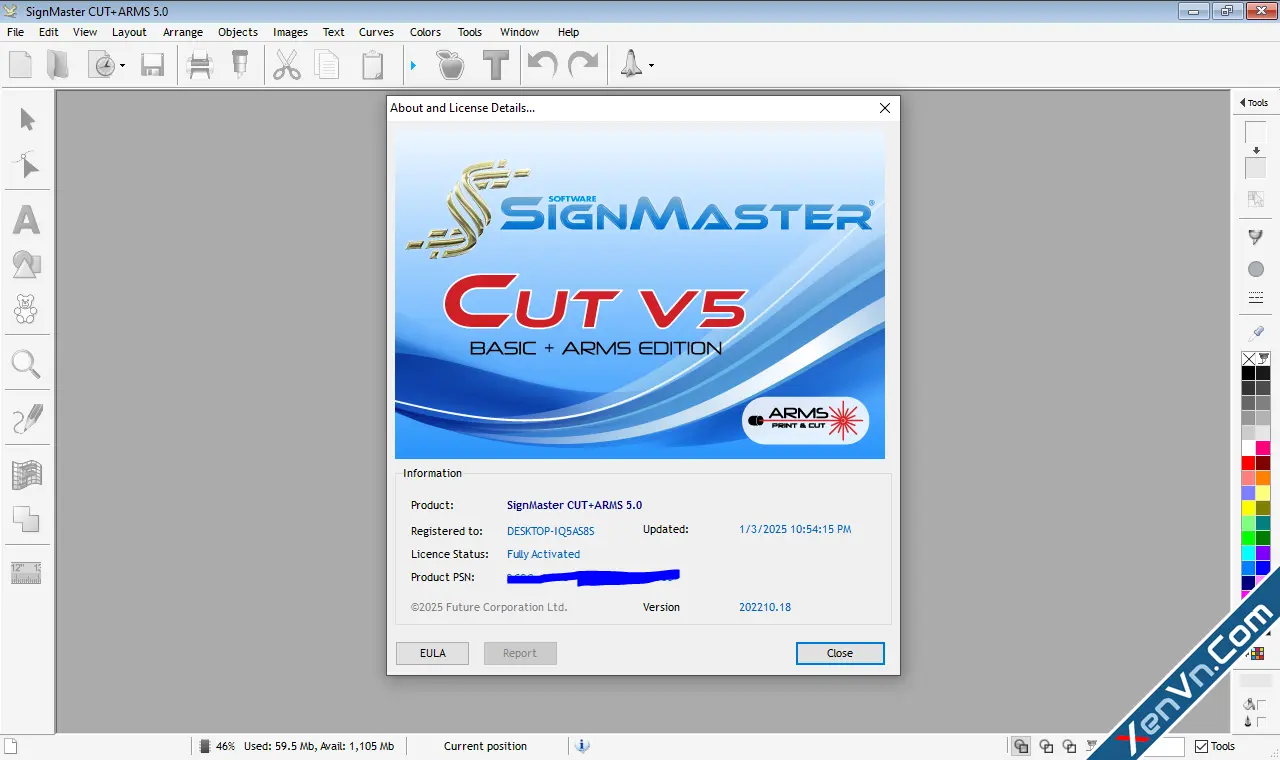1280x760 pixels.
Task: Select the pen drawing tool
Action: (x=27, y=418)
